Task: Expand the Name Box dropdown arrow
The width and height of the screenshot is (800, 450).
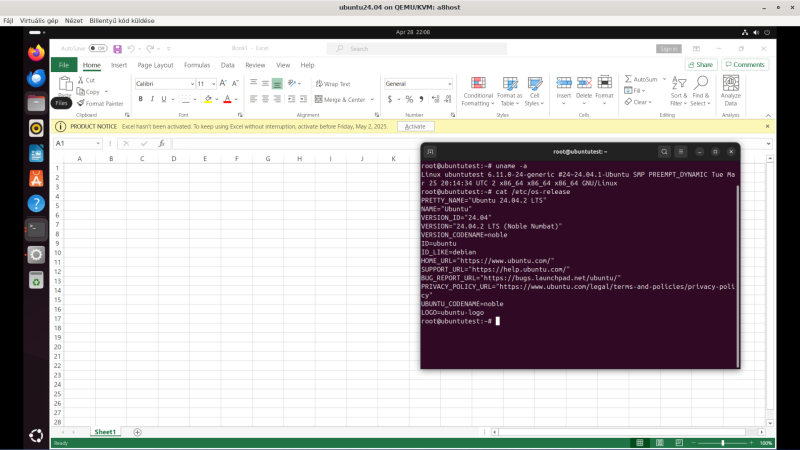Action: point(98,144)
